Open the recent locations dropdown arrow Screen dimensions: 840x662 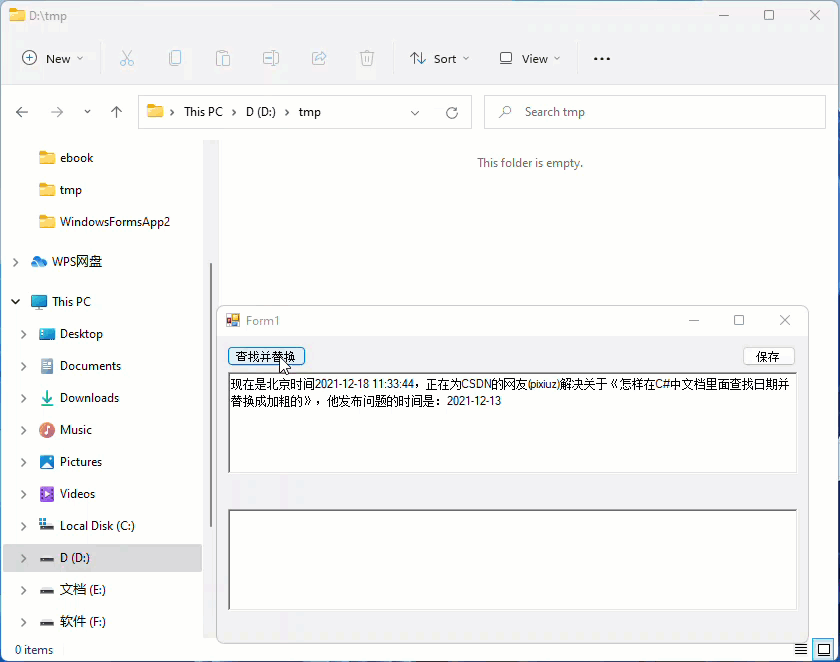(87, 112)
